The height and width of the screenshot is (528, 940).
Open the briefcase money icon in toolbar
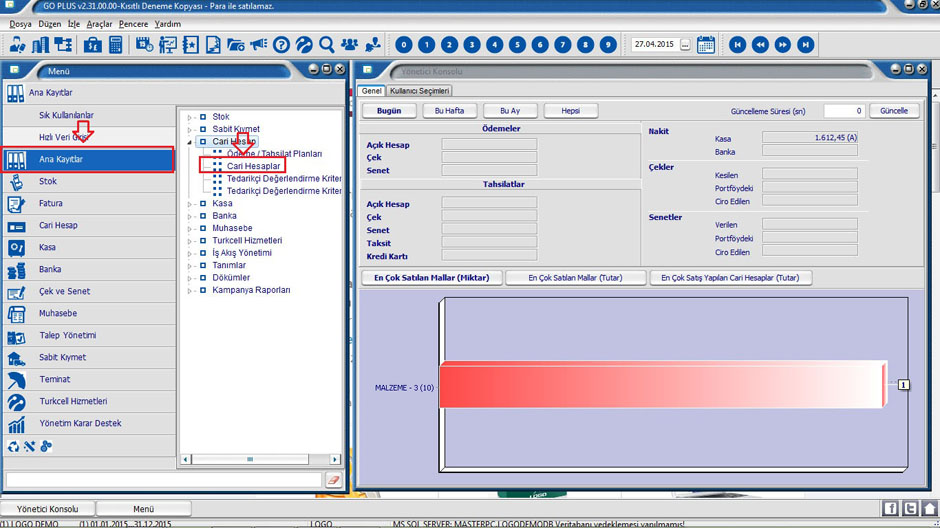click(92, 45)
